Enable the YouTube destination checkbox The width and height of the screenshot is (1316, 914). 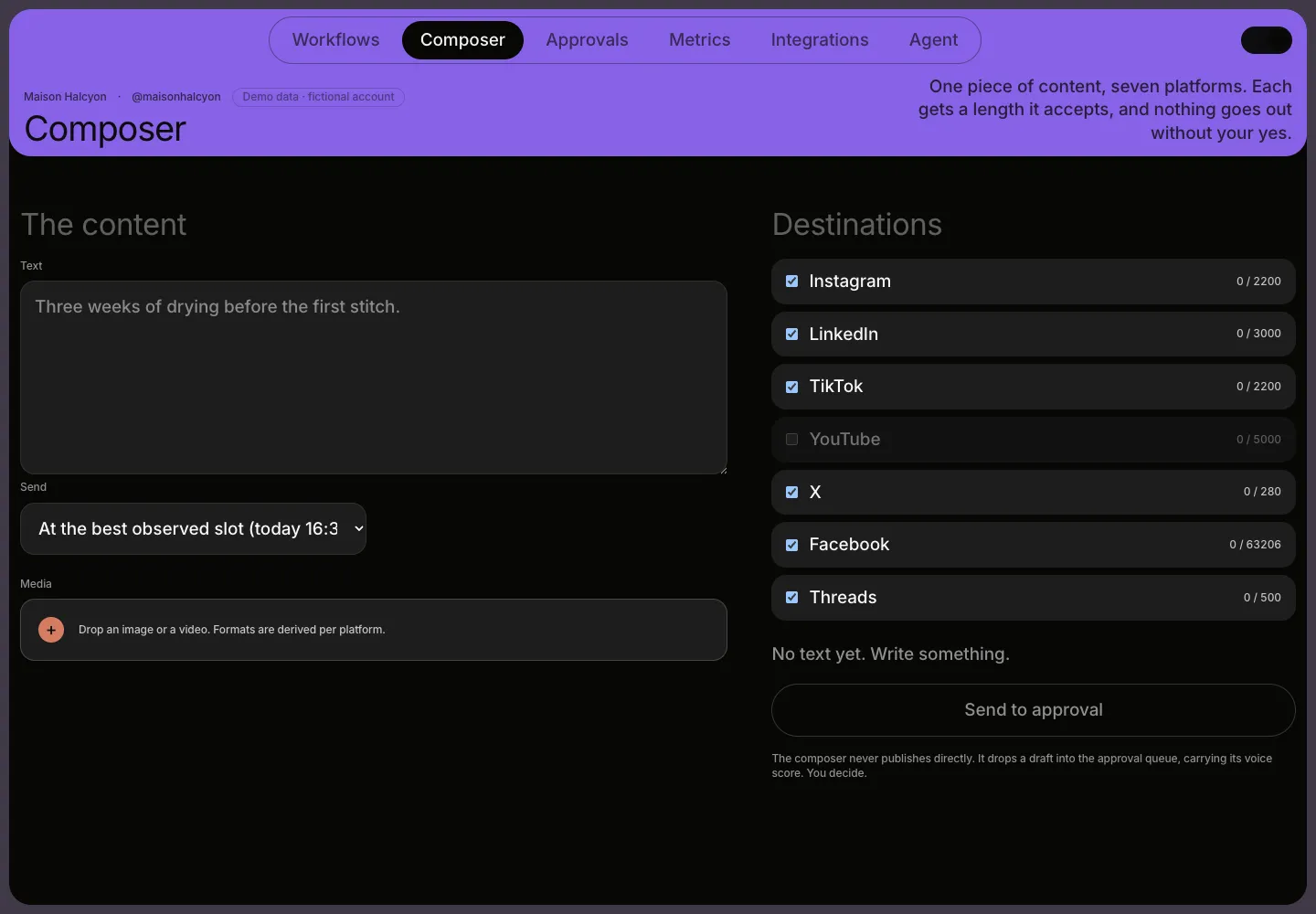tap(791, 440)
